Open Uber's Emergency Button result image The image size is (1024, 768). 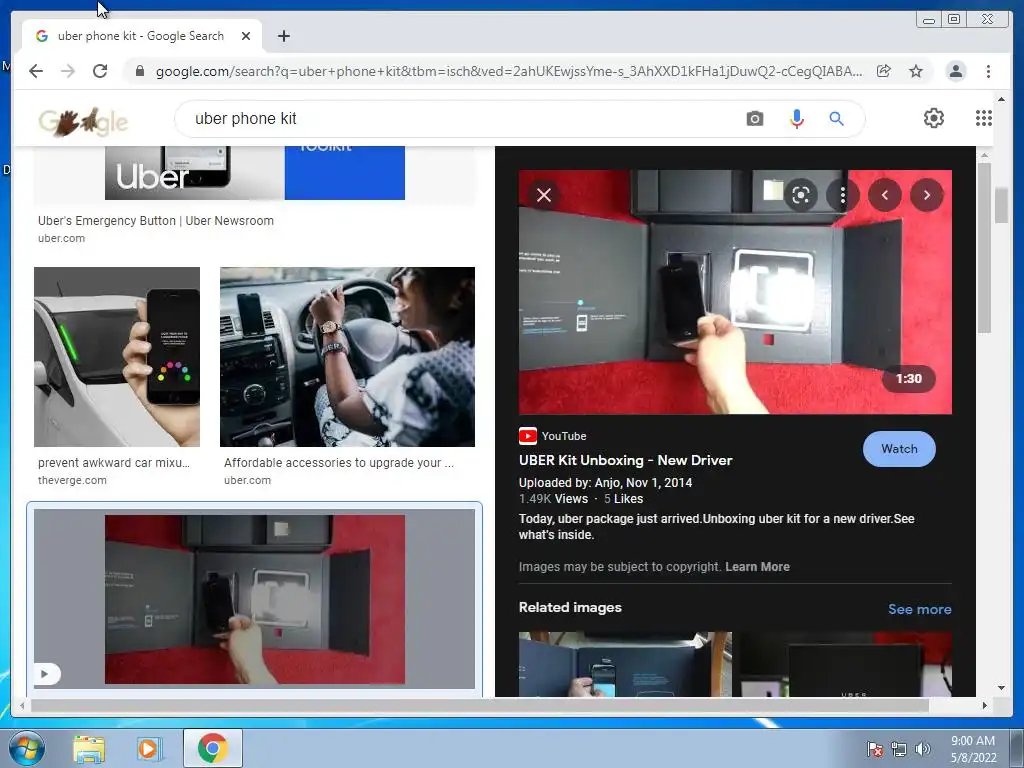pos(255,173)
